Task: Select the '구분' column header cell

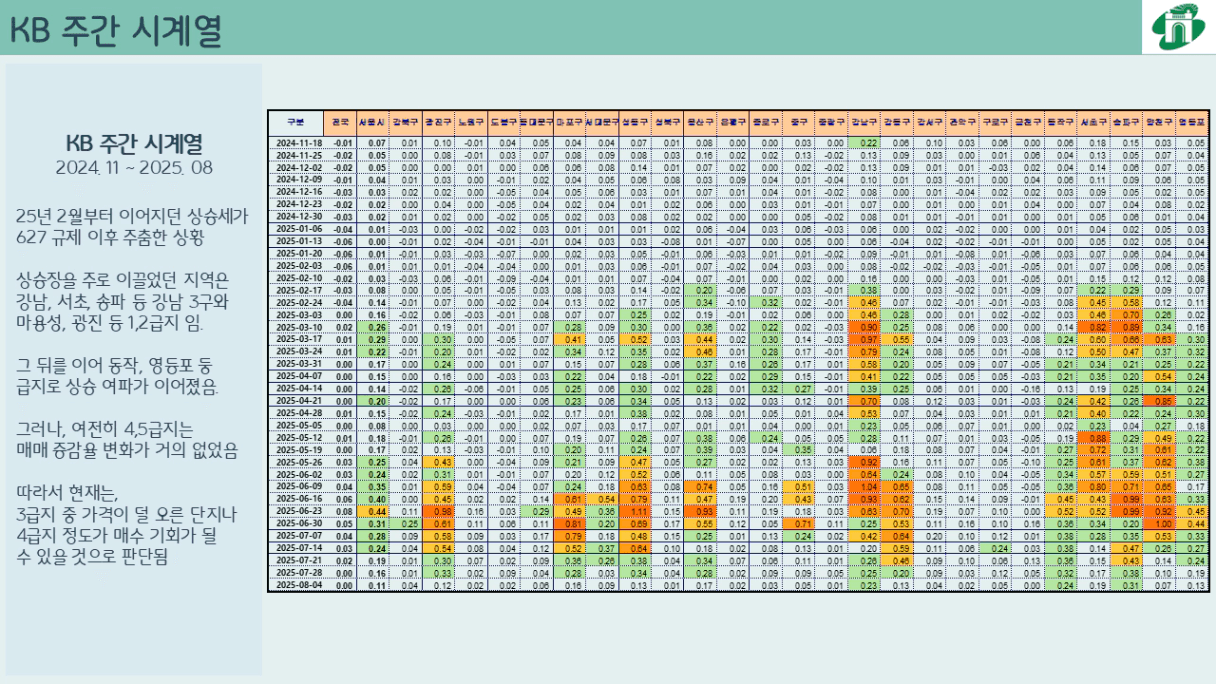Action: (296, 121)
